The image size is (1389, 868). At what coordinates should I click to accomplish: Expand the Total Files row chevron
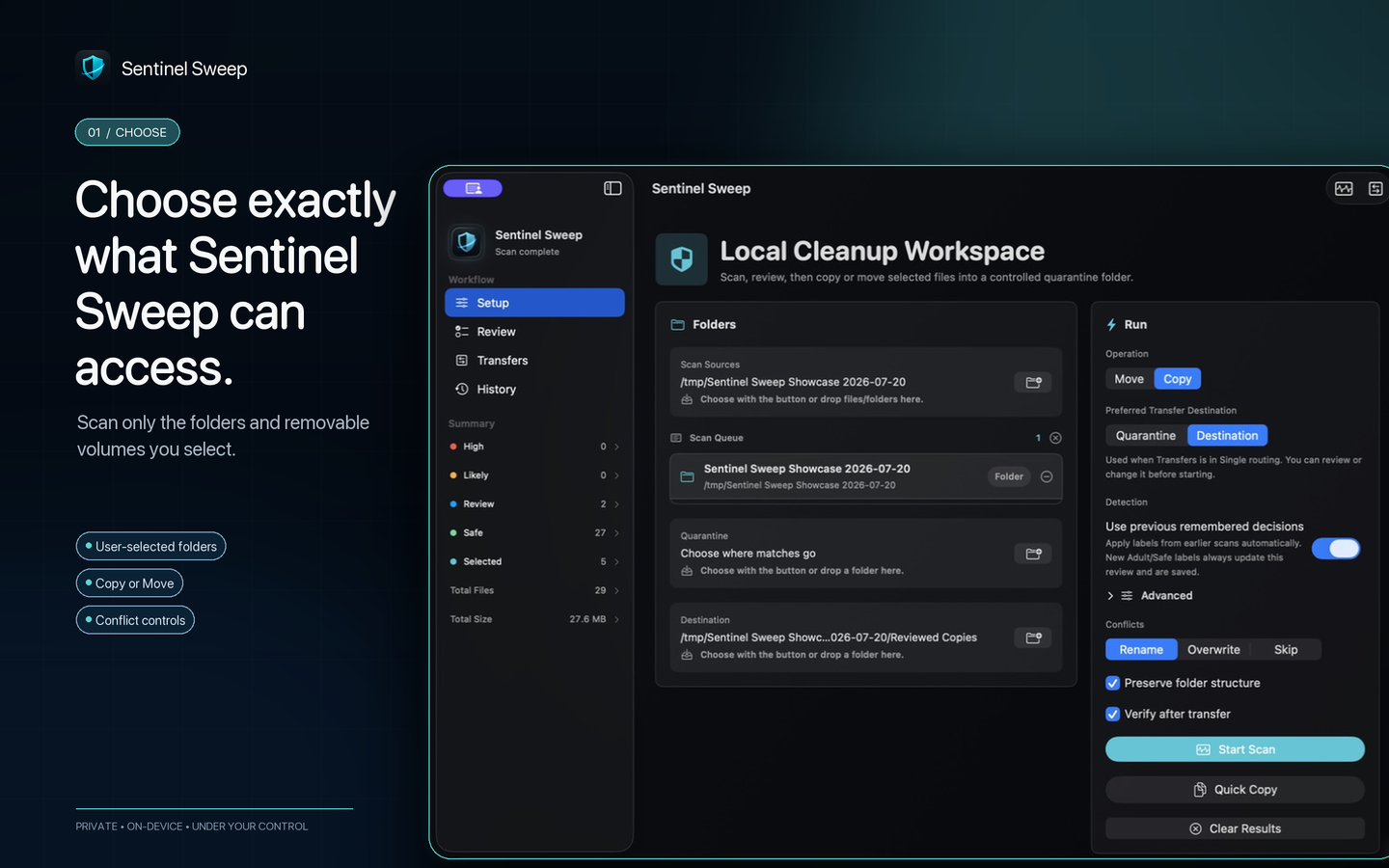pyautogui.click(x=616, y=591)
